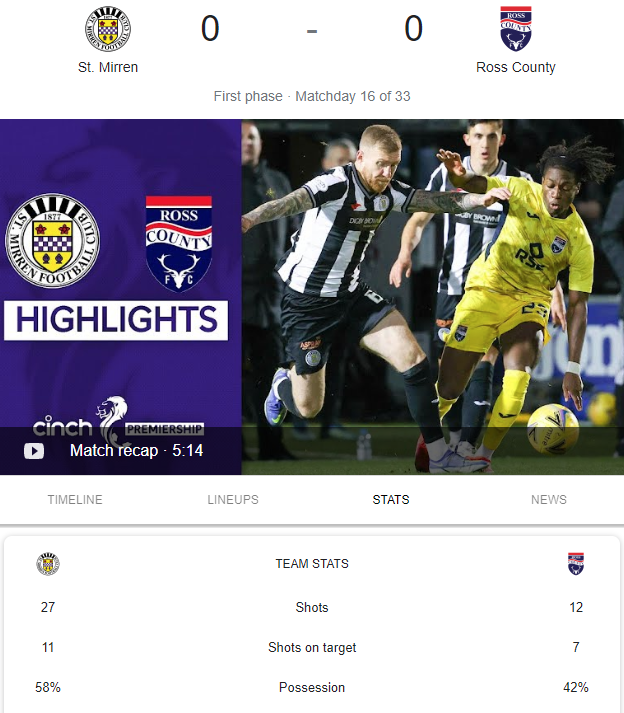
Task: Click the HIGHLIGHTS banner on the video
Action: click(x=116, y=320)
